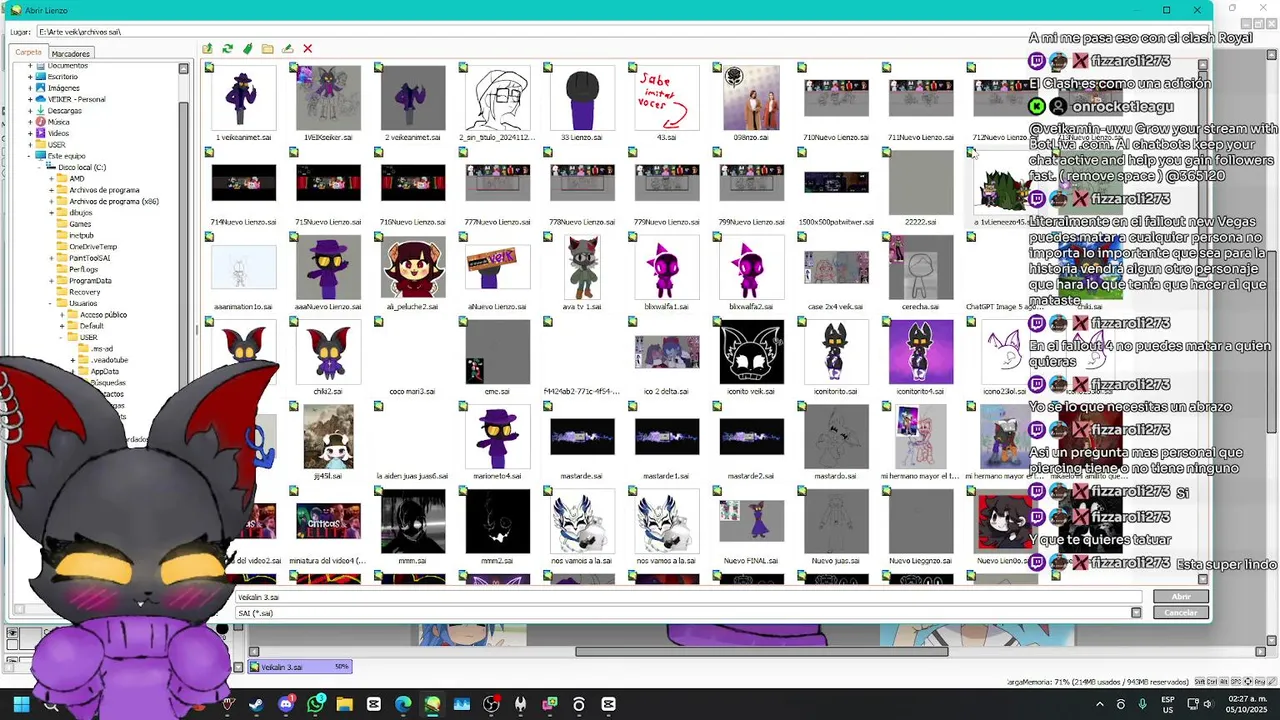Click the ESP US language indicator
This screenshot has height=720, width=1280.
(1168, 704)
